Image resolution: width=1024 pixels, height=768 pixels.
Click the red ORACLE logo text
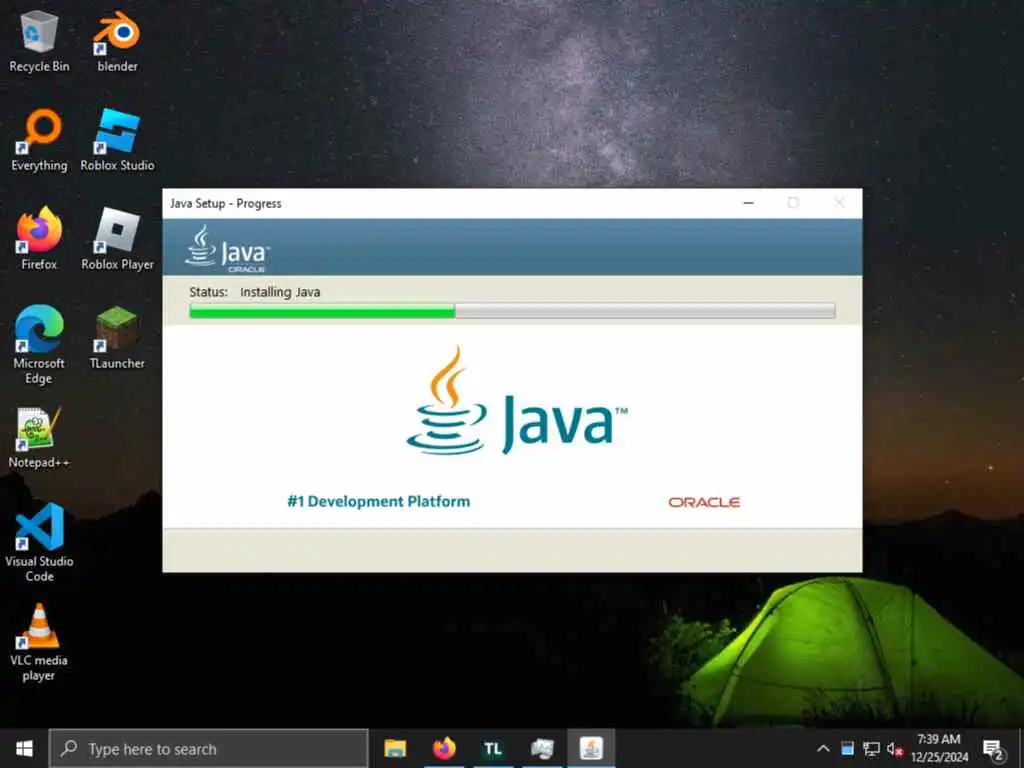point(704,502)
